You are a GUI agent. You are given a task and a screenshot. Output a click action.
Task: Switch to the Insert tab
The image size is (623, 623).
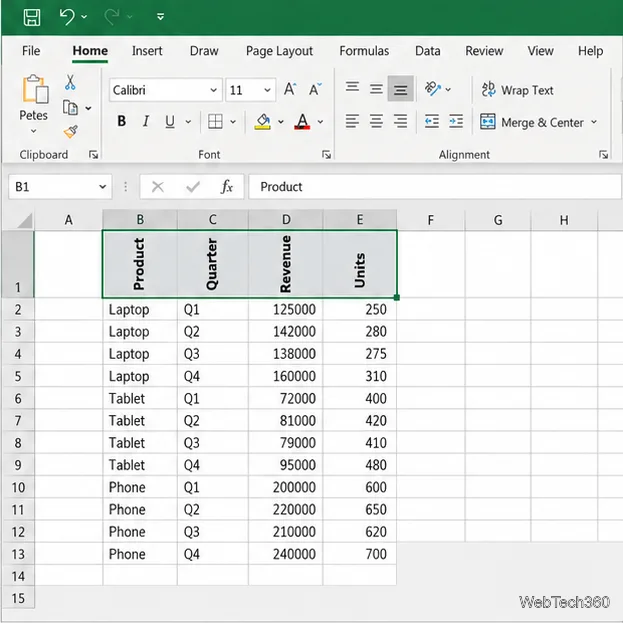point(147,51)
